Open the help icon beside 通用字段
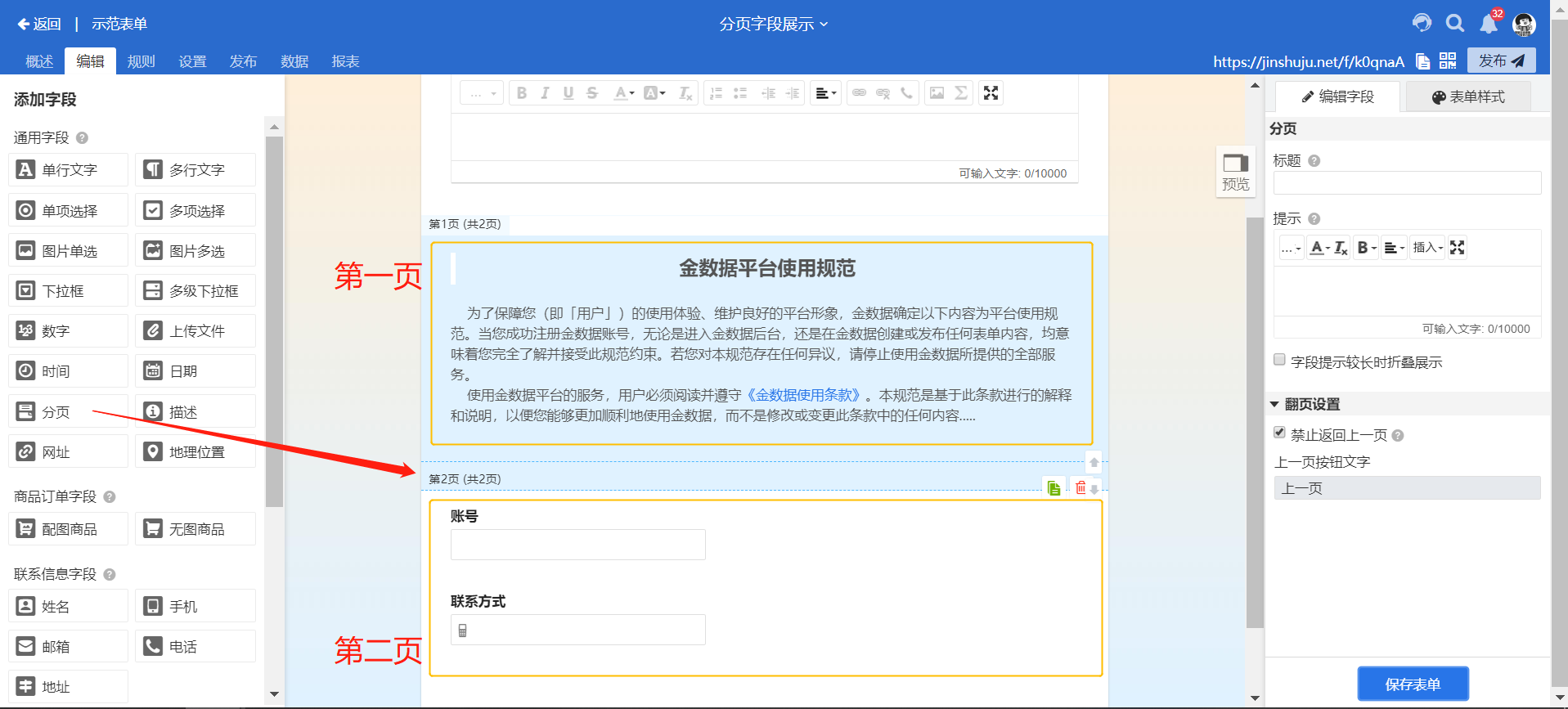Viewport: 1568px width, 709px height. pos(82,138)
